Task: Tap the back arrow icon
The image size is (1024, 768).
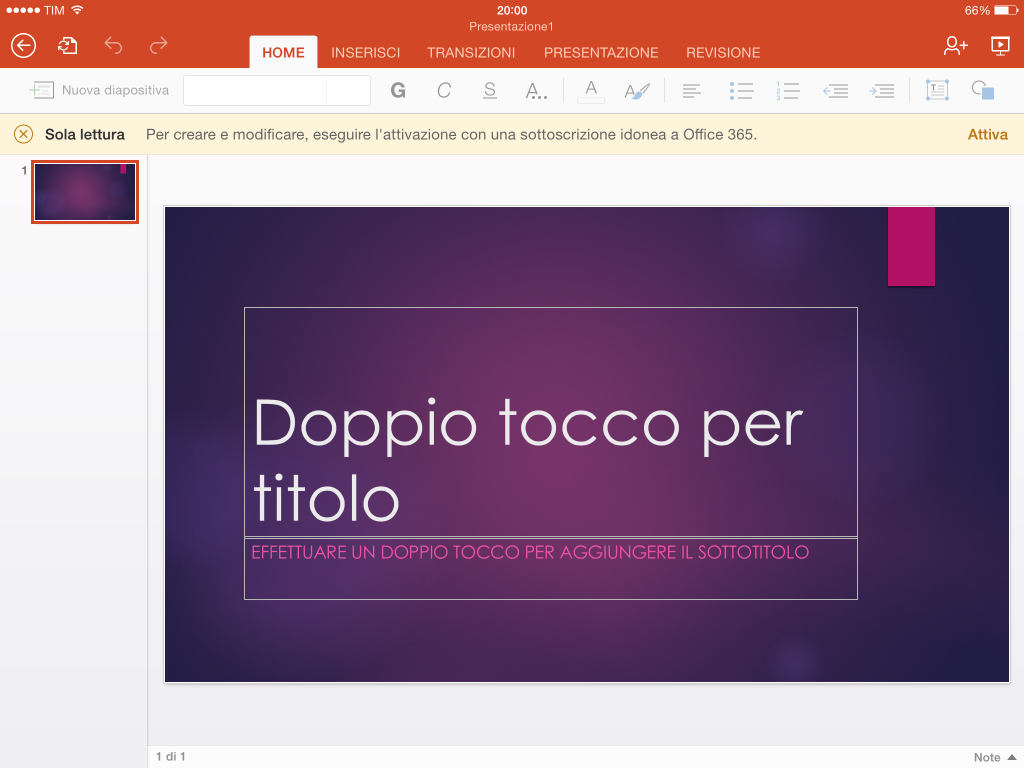Action: coord(24,46)
